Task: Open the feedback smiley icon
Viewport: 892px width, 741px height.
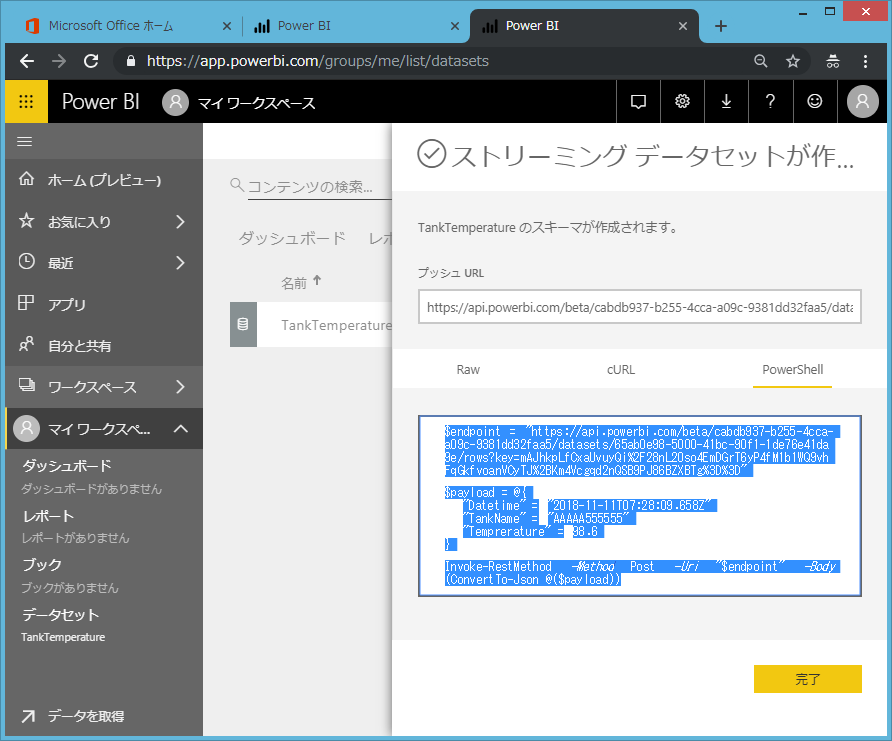Action: (x=815, y=101)
